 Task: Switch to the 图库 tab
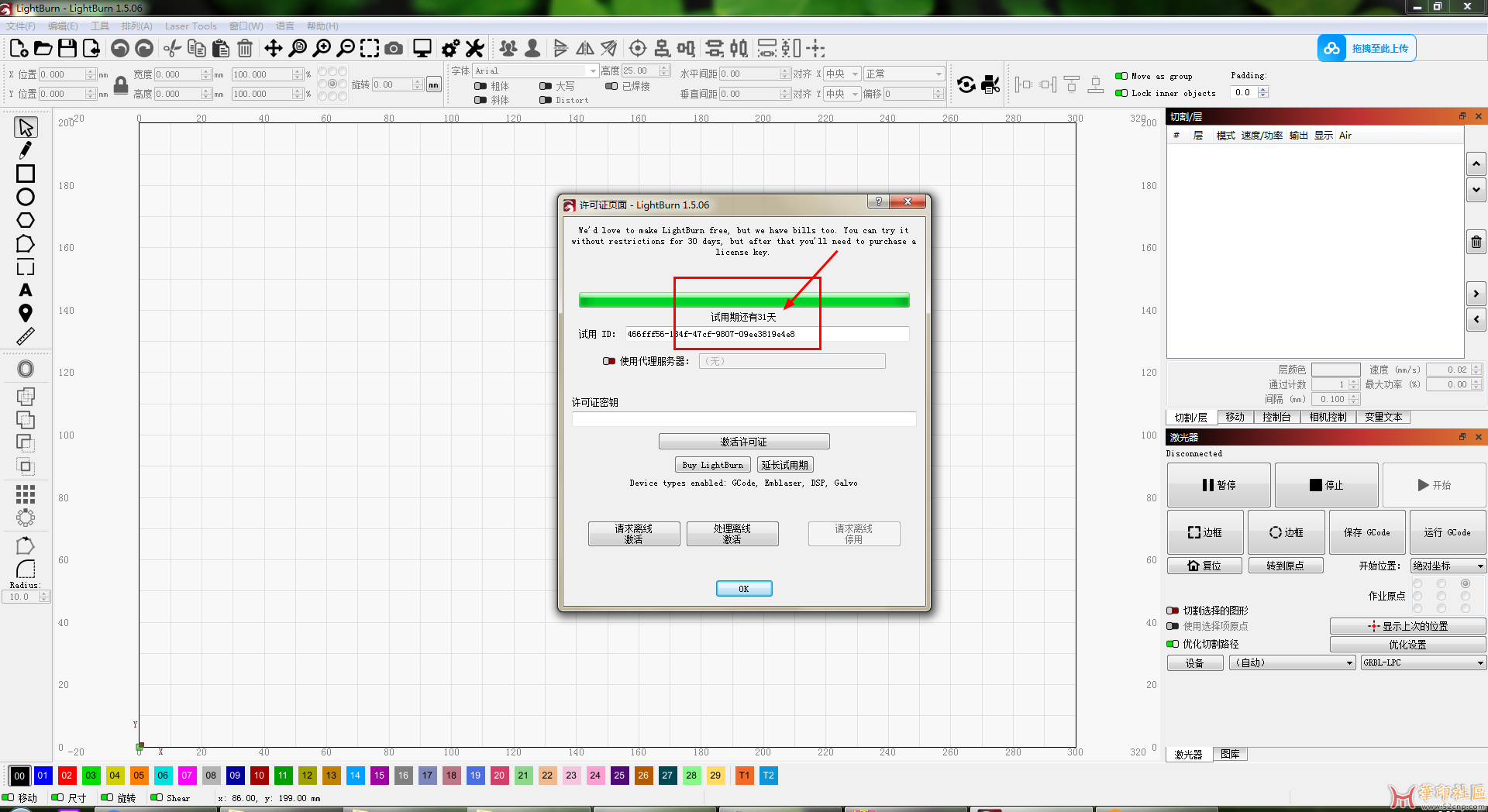tap(1230, 754)
